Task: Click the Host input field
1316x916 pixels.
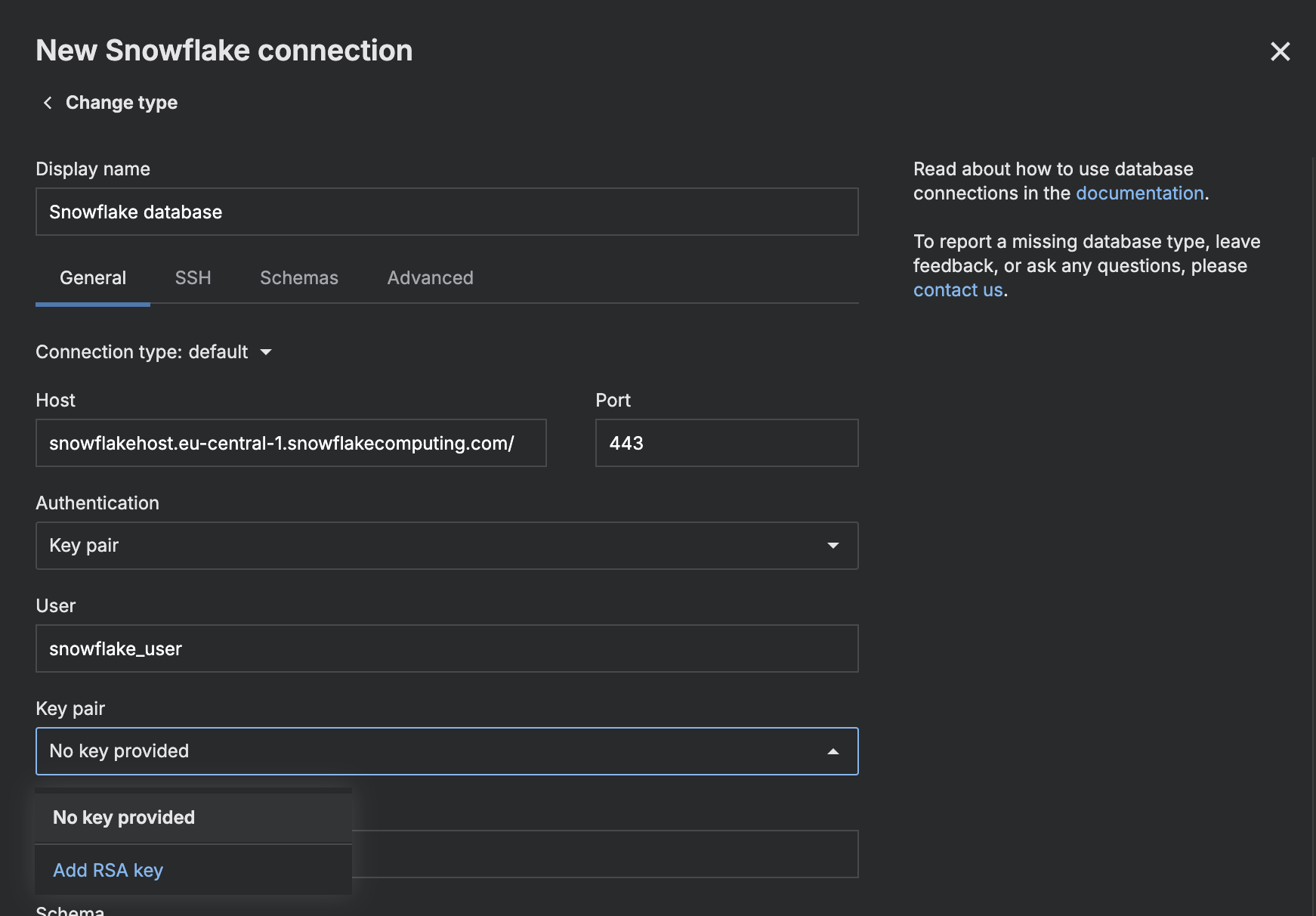Action: click(291, 443)
